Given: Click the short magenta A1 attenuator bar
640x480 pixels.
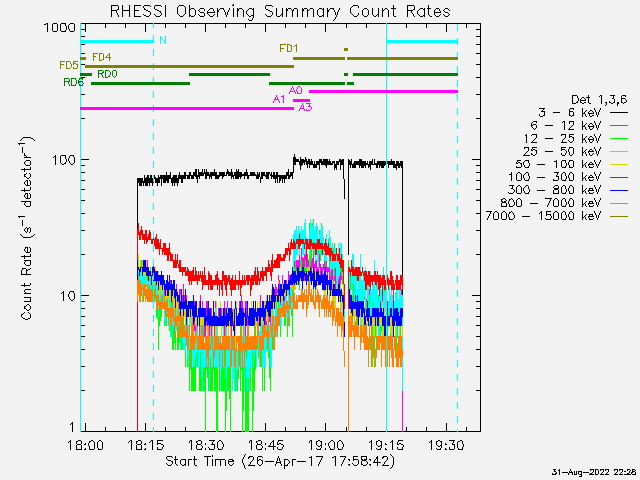Looking at the screenshot, I should pyautogui.click(x=301, y=100).
